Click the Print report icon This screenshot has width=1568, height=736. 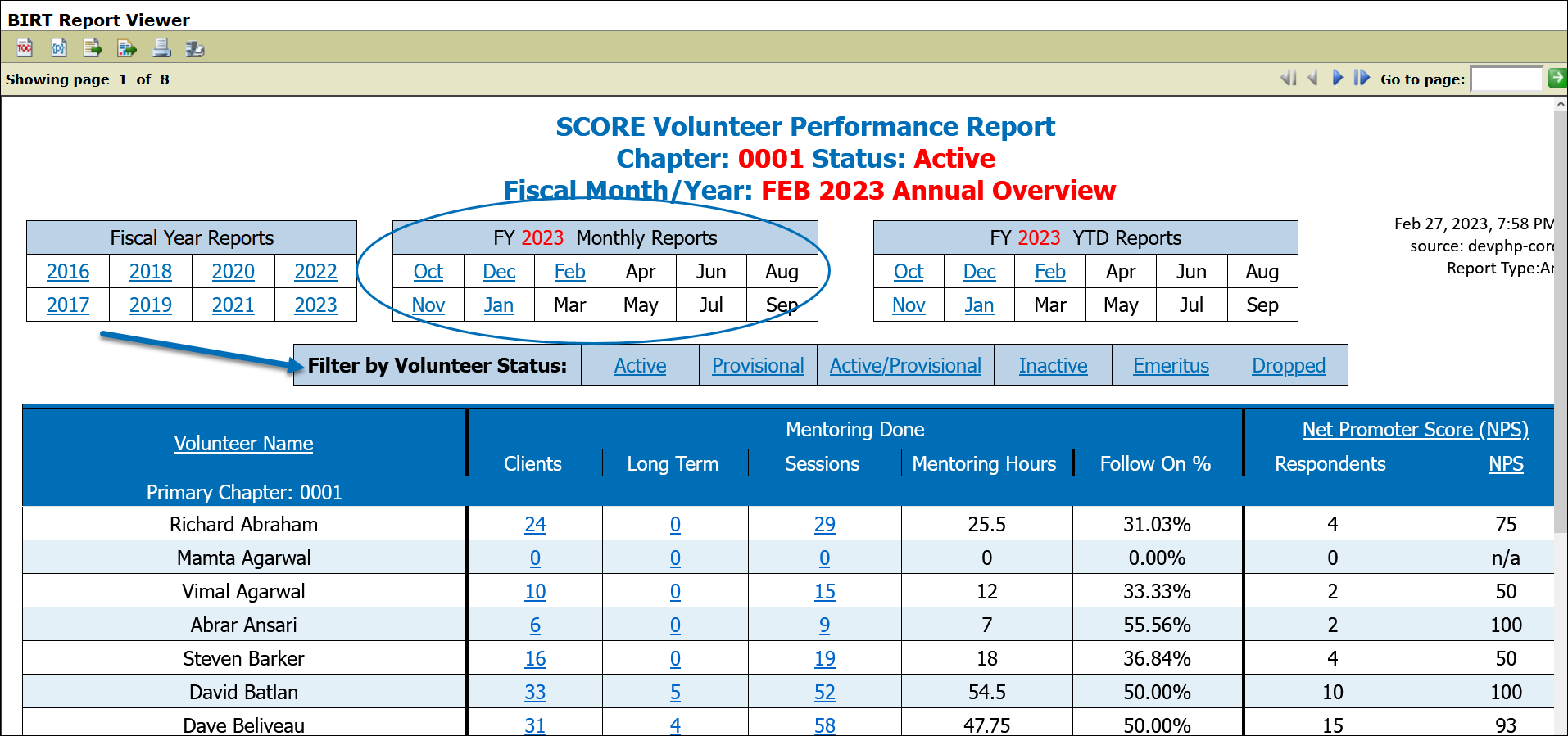(161, 48)
